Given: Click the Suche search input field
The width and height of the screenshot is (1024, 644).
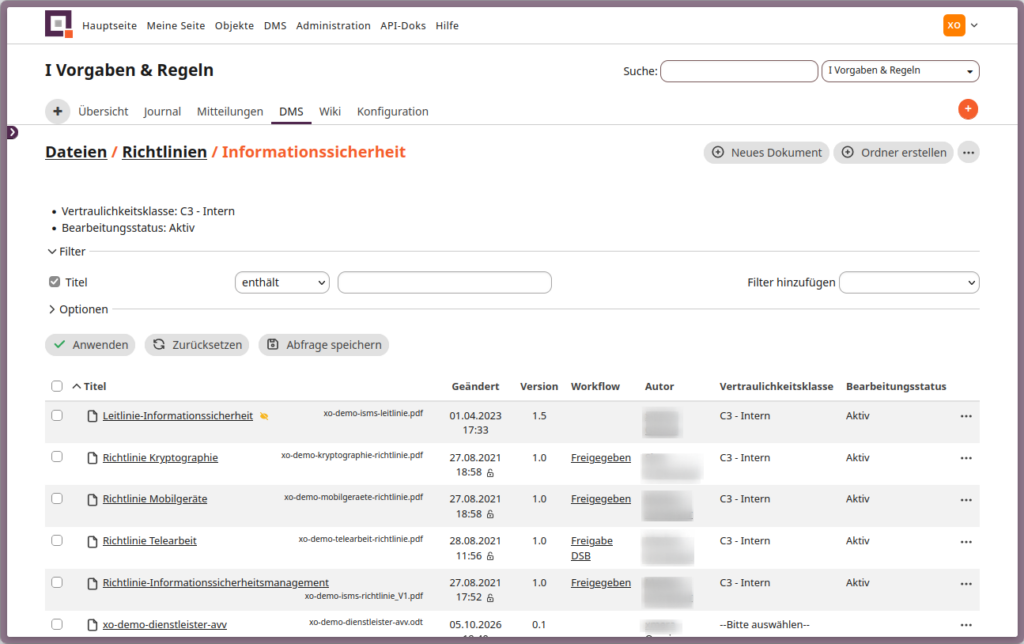Looking at the screenshot, I should (739, 71).
